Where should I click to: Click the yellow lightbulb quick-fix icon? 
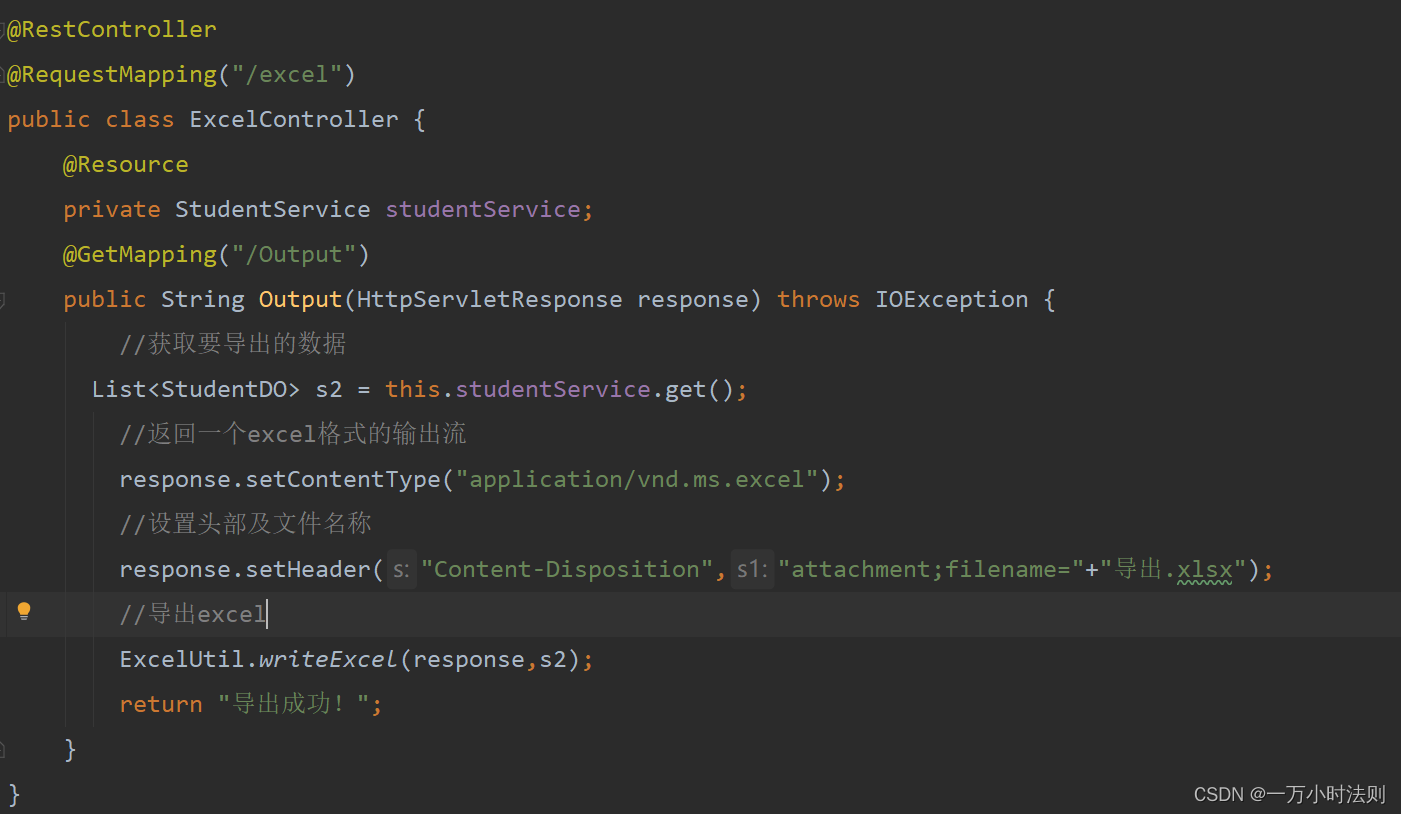(x=24, y=611)
